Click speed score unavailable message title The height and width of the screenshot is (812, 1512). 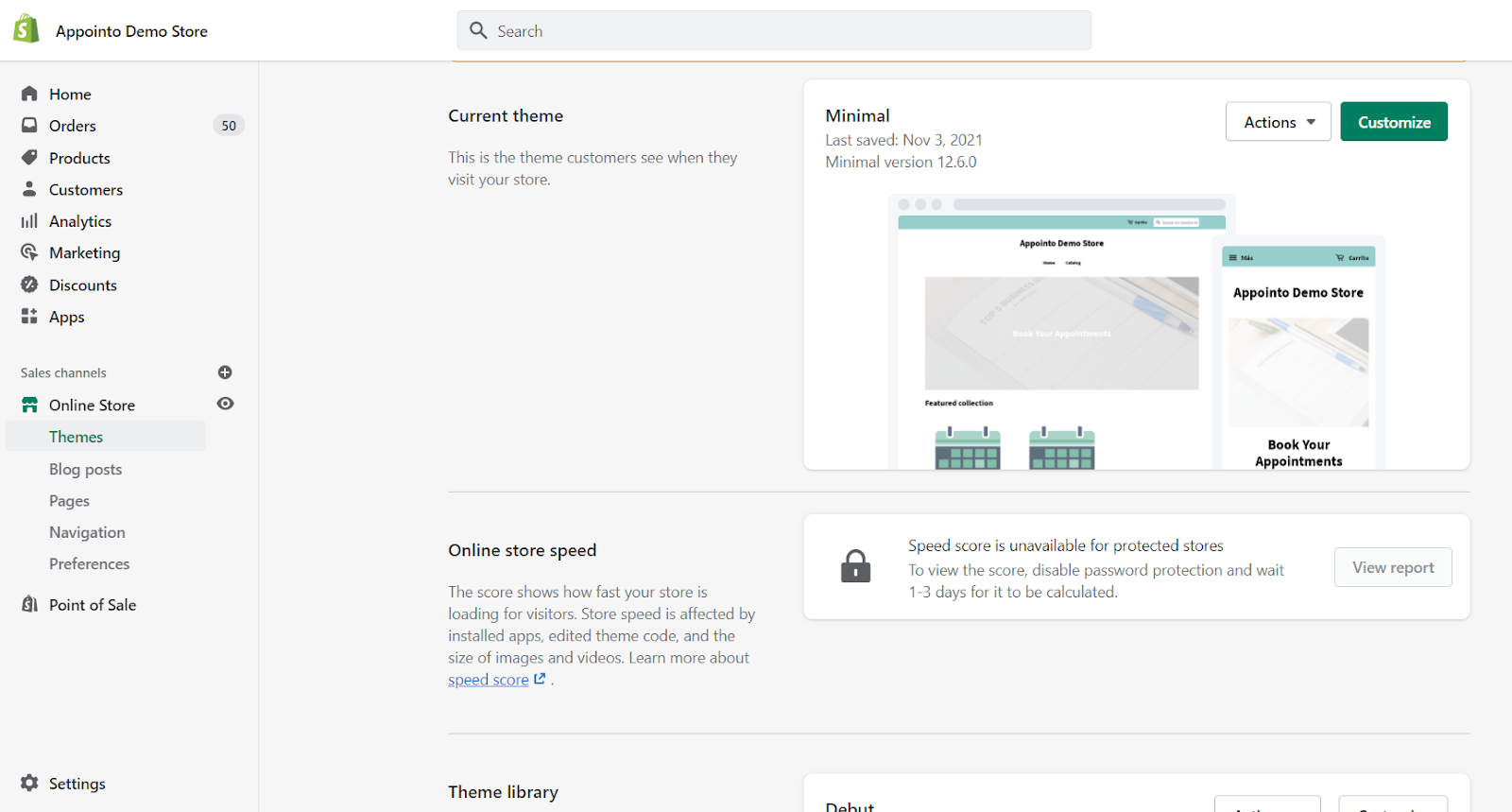tap(1066, 545)
